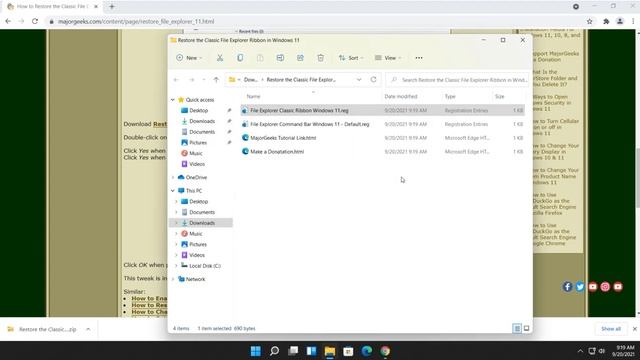This screenshot has height=360, width=640.
Task: Open Videos under Quick access
Action: (197, 164)
